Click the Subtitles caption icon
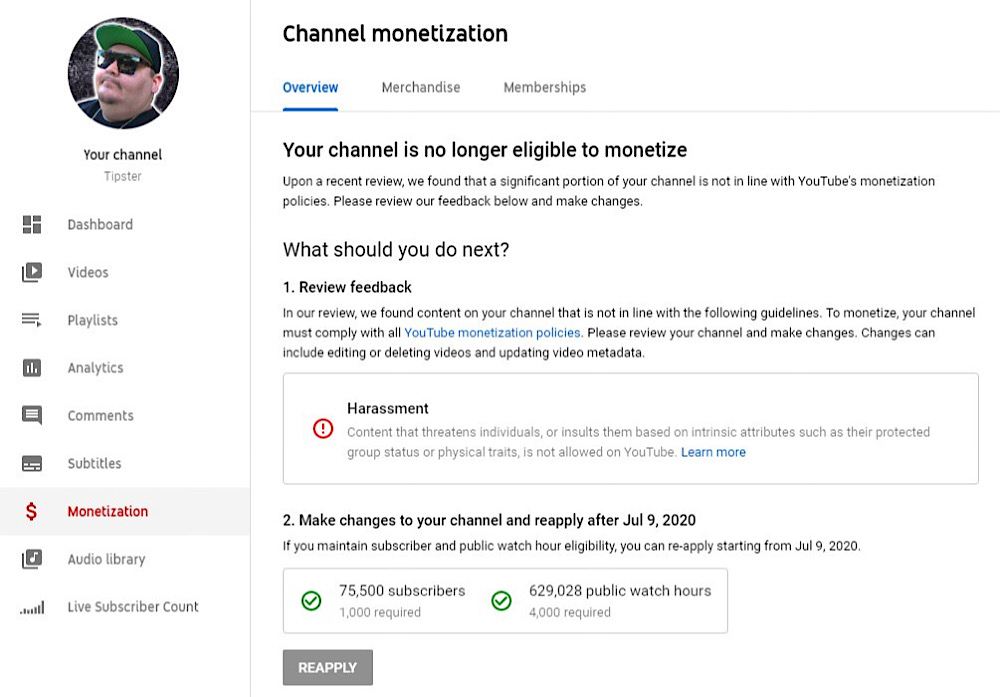Image resolution: width=1000 pixels, height=697 pixels. (x=32, y=464)
